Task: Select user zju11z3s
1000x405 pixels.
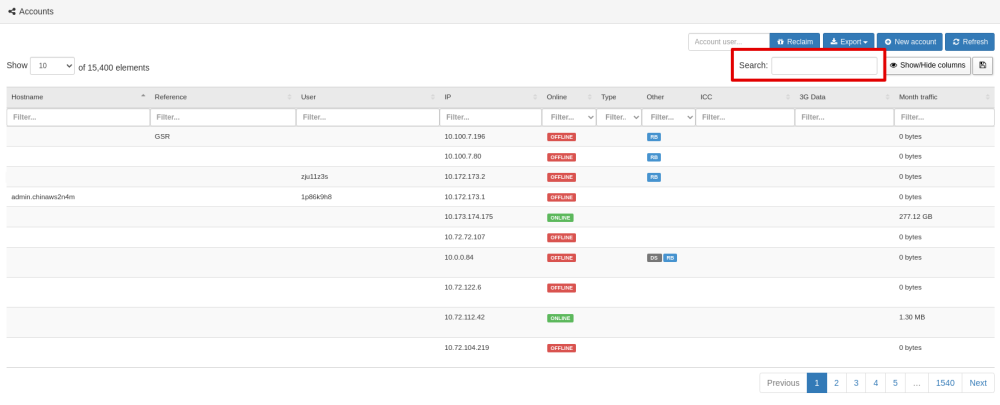Action: pyautogui.click(x=314, y=177)
